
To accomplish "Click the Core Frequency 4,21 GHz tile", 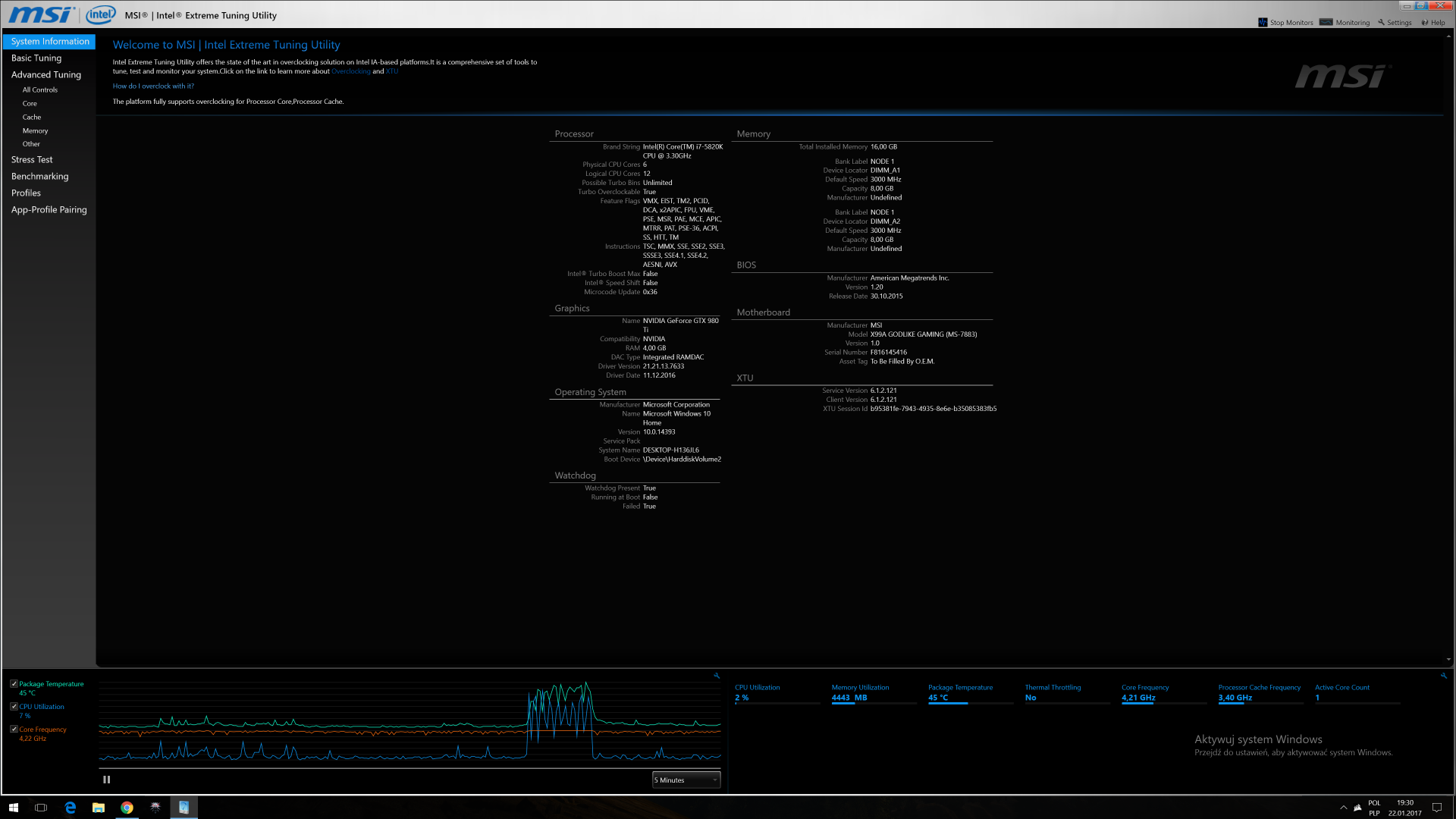I will [1164, 694].
